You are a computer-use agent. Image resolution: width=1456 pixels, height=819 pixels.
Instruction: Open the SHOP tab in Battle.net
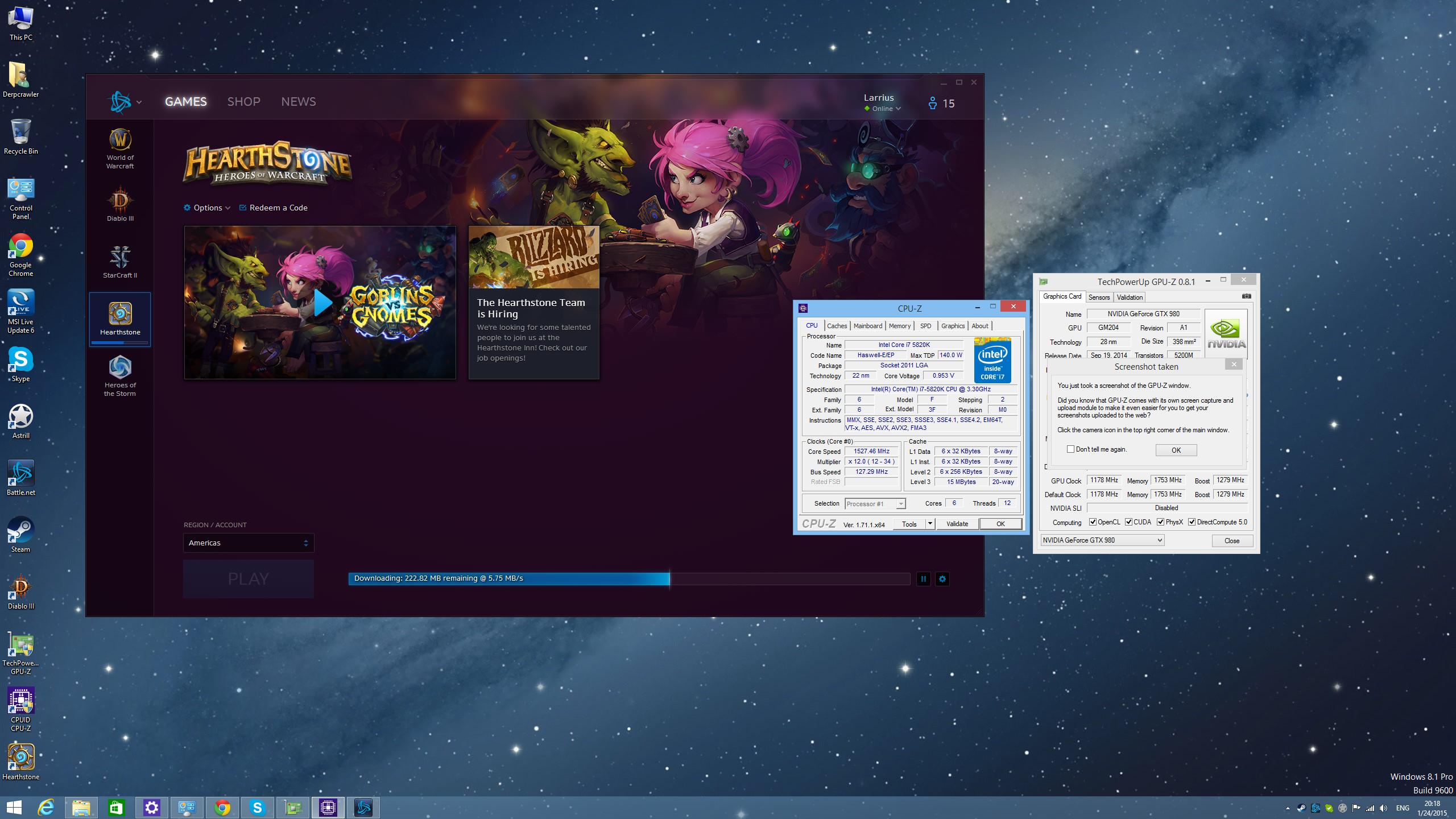pos(244,102)
